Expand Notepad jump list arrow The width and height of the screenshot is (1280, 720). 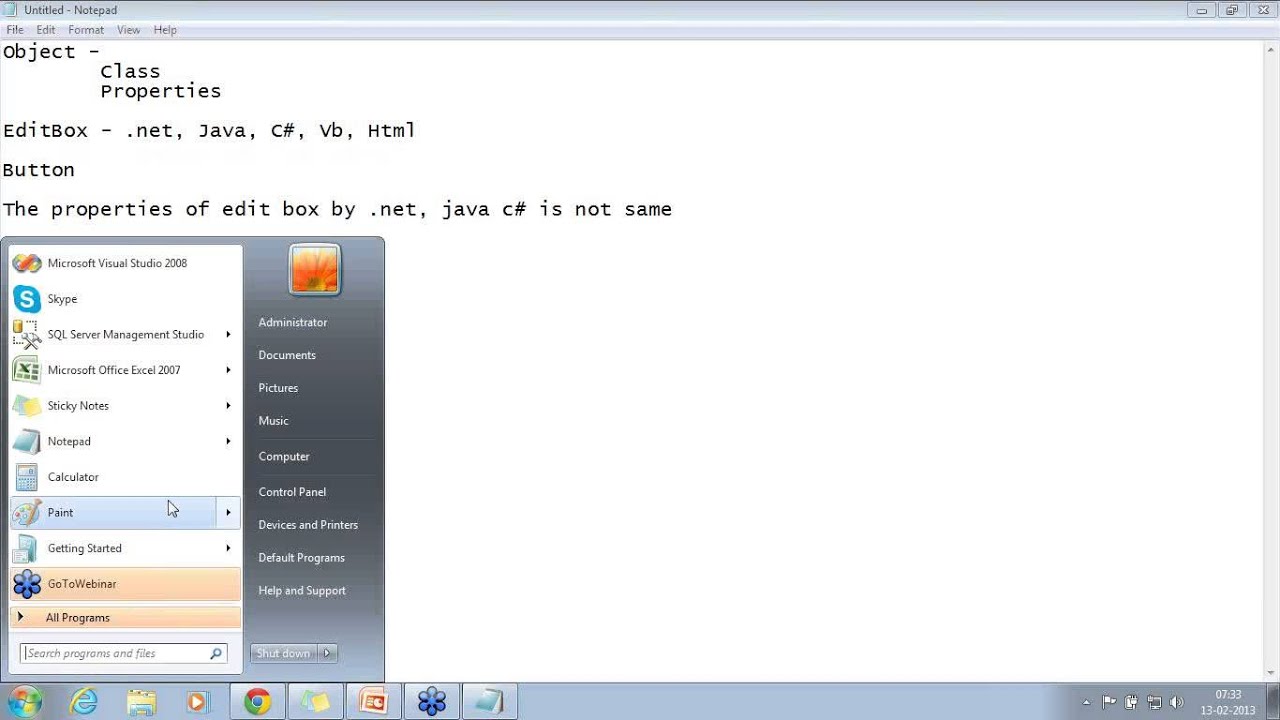tap(228, 441)
